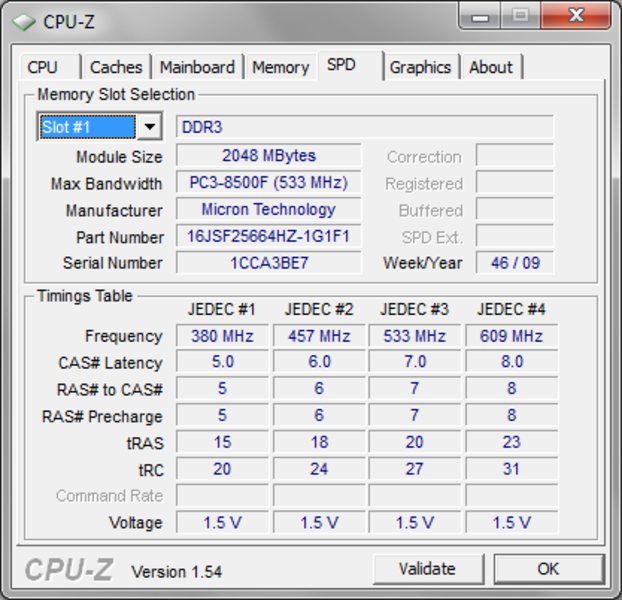Switch to the CPU tab
622x600 pixels.
coord(43,67)
